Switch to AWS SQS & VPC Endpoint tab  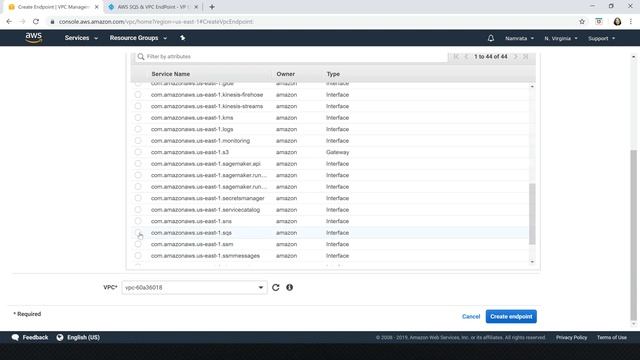tap(152, 7)
